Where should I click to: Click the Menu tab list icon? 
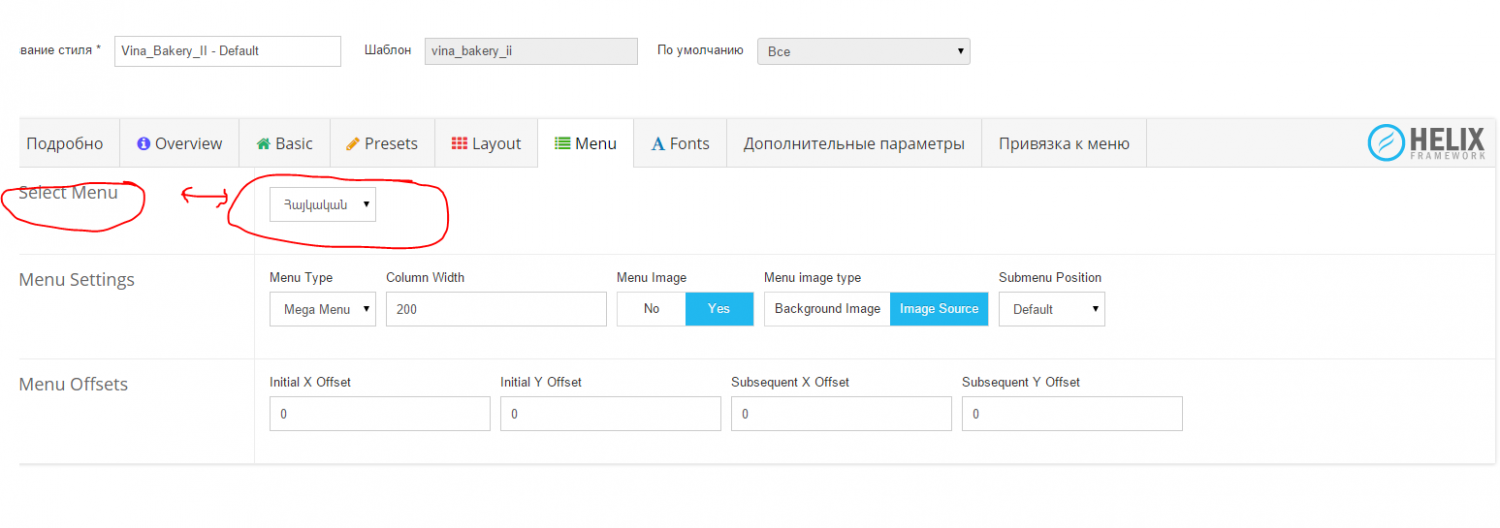(562, 144)
